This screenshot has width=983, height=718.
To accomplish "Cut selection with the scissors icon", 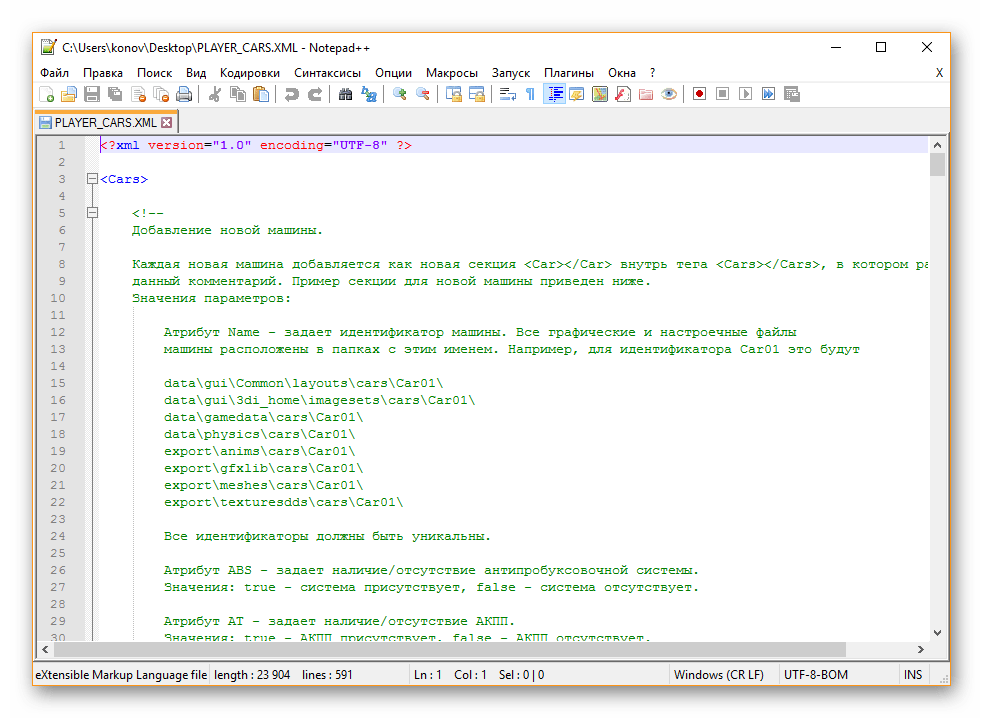I will (214, 94).
